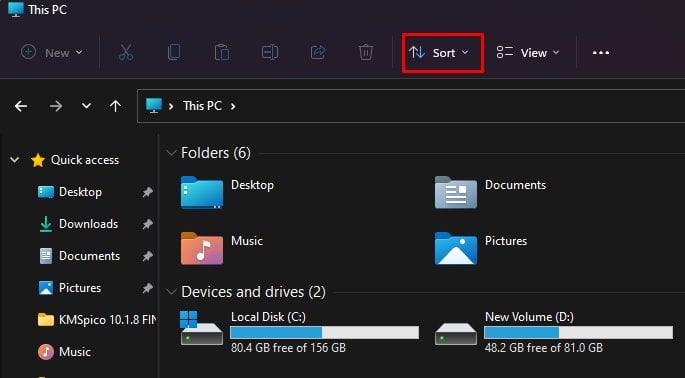Click the "80.4 GB free of 156 GB" text
Screen dimensions: 685x378
point(288,348)
